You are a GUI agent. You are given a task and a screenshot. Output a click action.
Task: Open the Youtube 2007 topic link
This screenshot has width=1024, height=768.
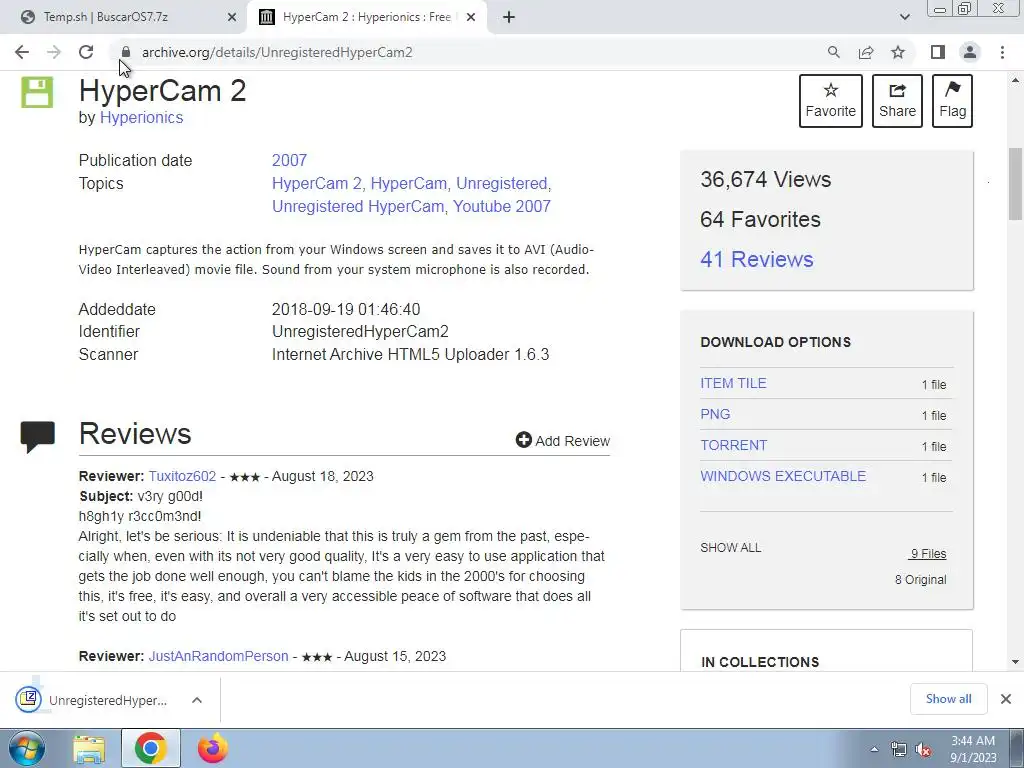502,206
